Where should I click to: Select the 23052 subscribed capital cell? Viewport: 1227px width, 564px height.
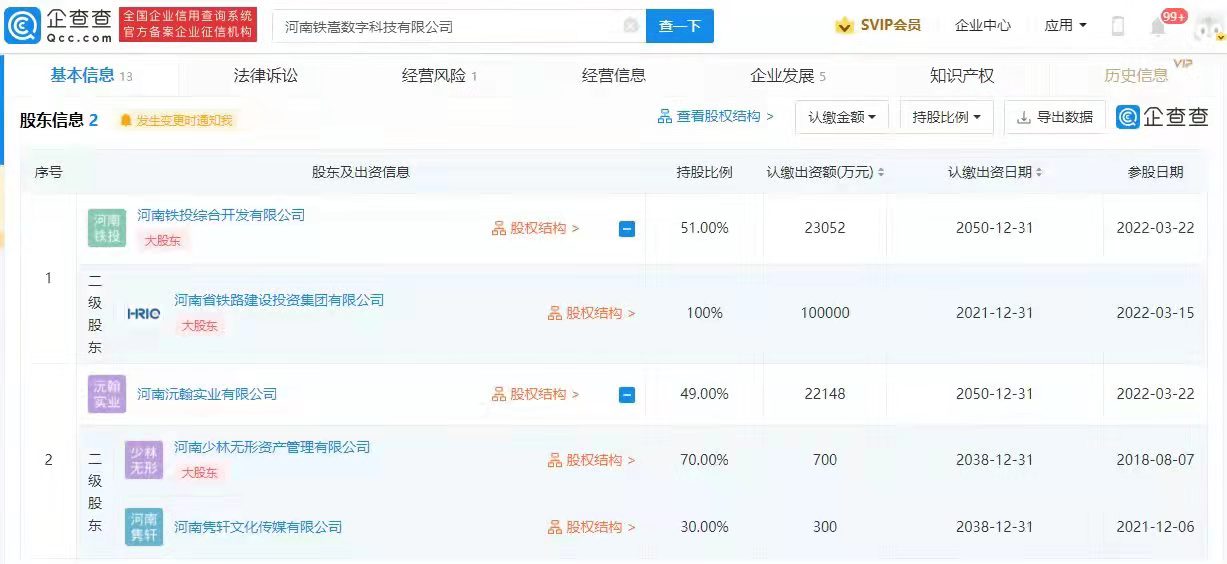pyautogui.click(x=825, y=228)
